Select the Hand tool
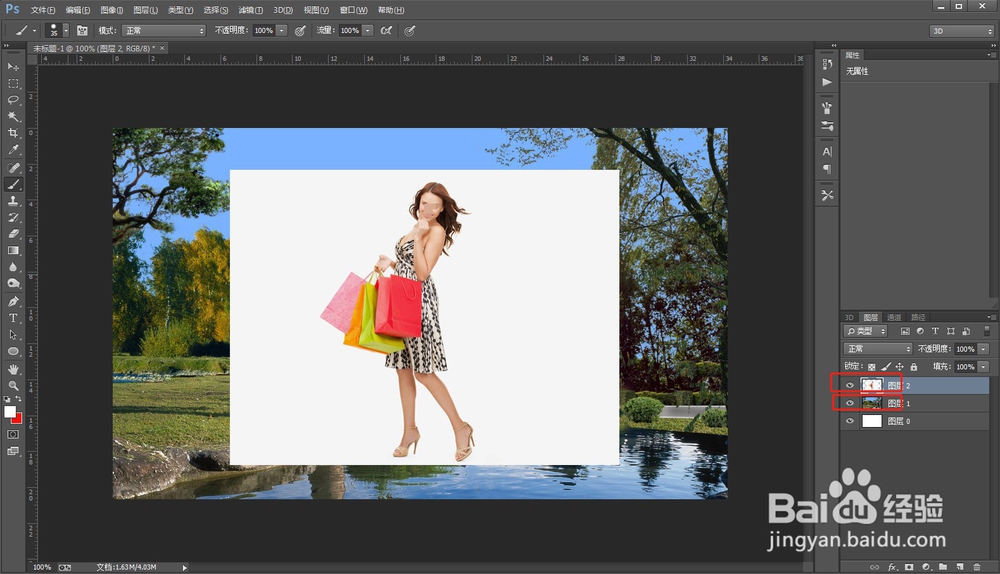This screenshot has width=1000, height=574. (13, 369)
